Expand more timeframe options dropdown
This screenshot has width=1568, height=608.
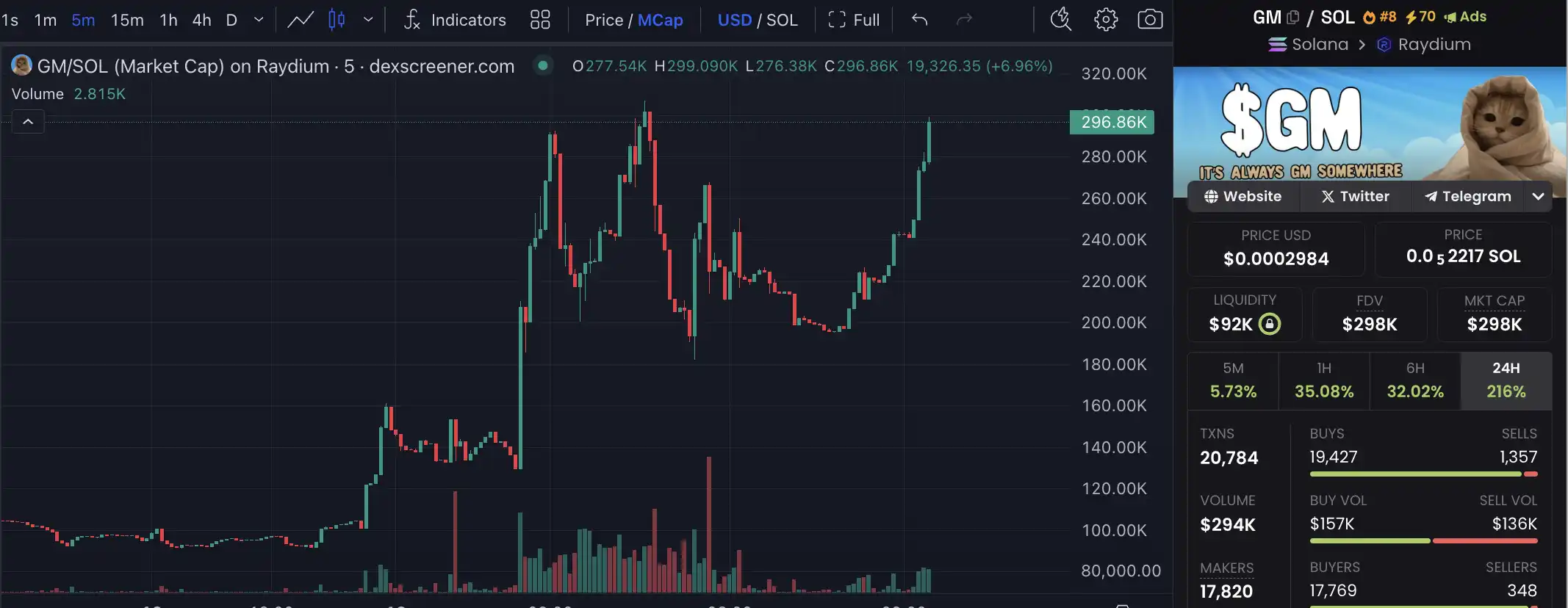click(259, 20)
